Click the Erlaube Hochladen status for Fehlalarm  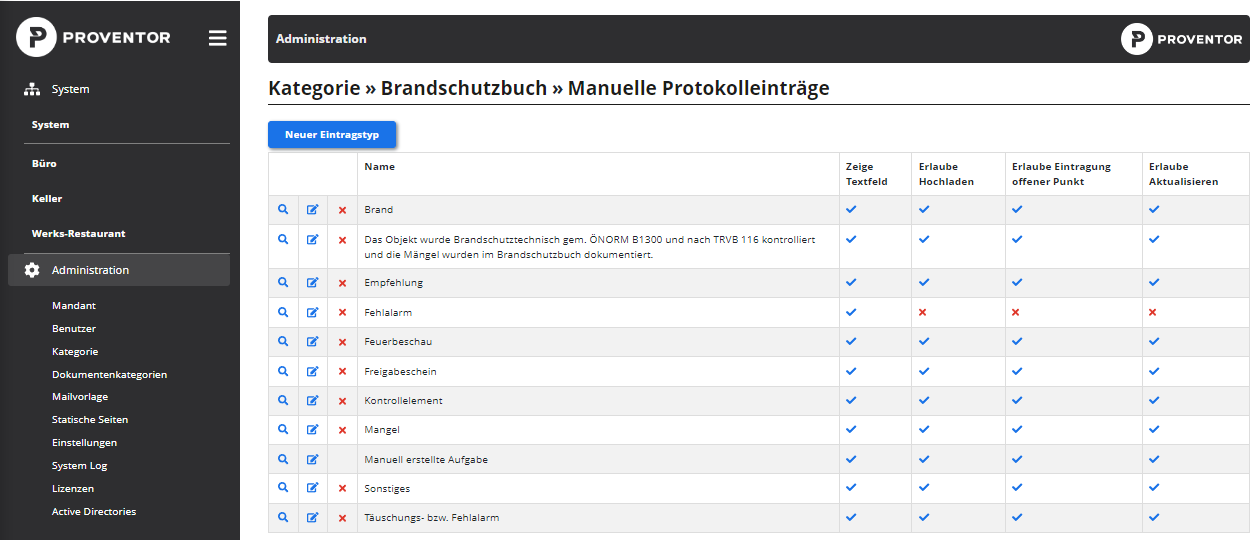[x=923, y=313]
